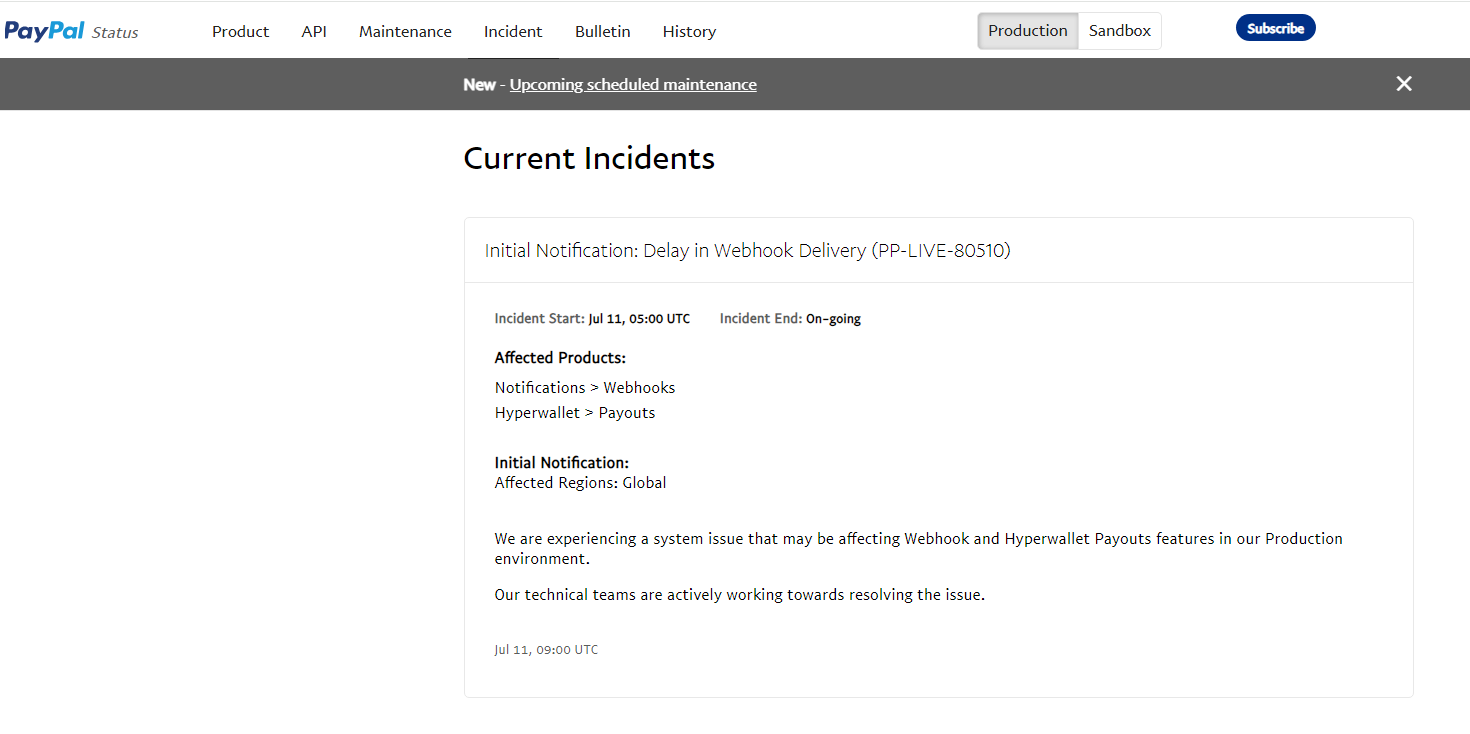1470x734 pixels.
Task: Click the incident title PP-LIVE-80510
Action: [748, 251]
